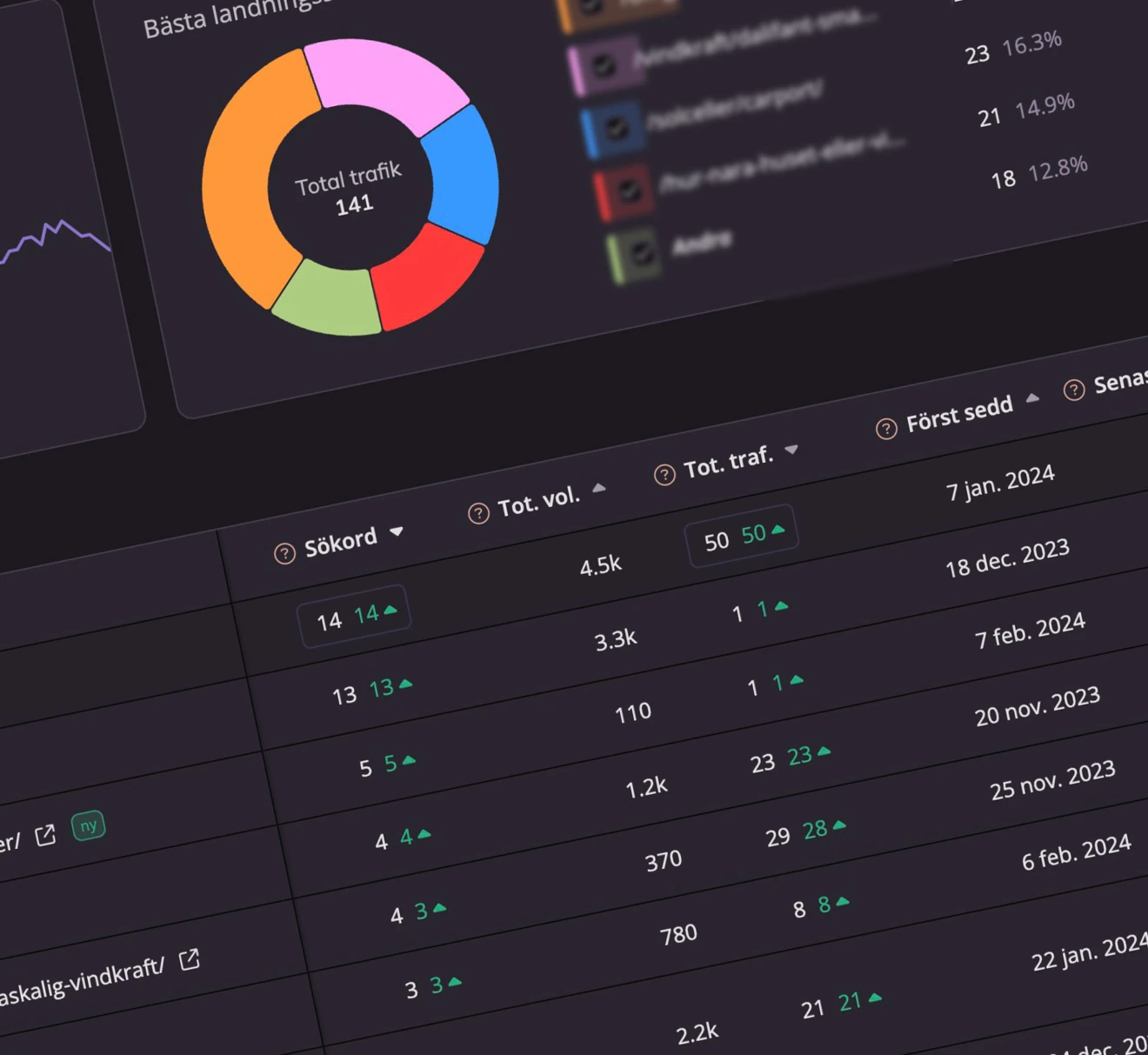The width and height of the screenshot is (1148, 1055).
Task: Toggle the purple legend checkbox (16.3% row)
Action: click(x=604, y=64)
